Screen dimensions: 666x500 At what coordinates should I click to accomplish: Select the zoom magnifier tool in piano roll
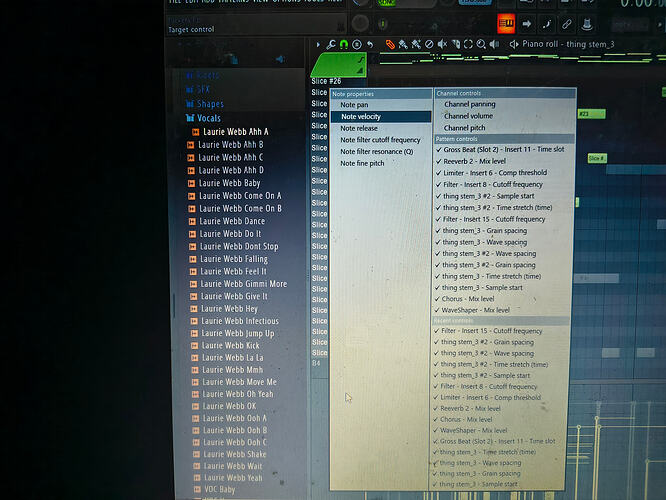(x=481, y=44)
